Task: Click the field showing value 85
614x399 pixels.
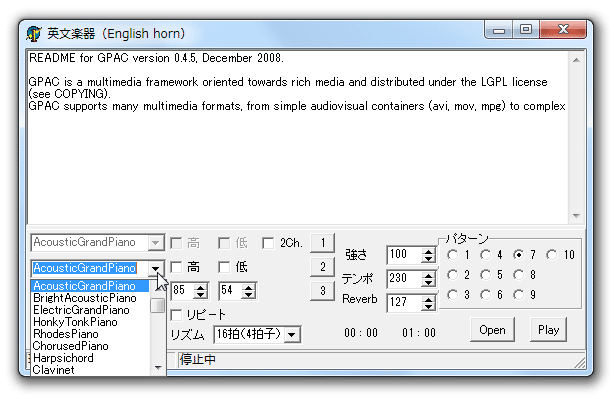Action: (x=183, y=291)
